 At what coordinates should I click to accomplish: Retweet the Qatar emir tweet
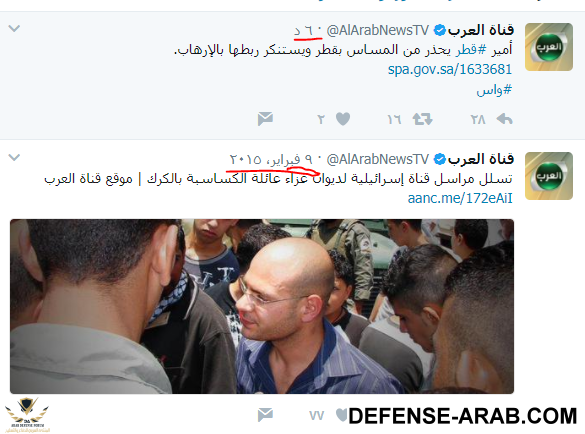(x=422, y=119)
